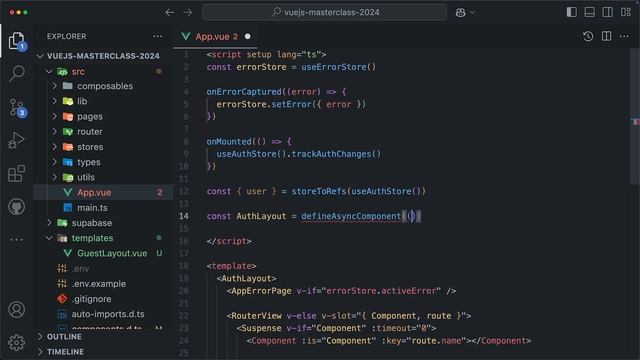Split the editor to the right
Viewport: 640px width, 360px height.
click(607, 36)
